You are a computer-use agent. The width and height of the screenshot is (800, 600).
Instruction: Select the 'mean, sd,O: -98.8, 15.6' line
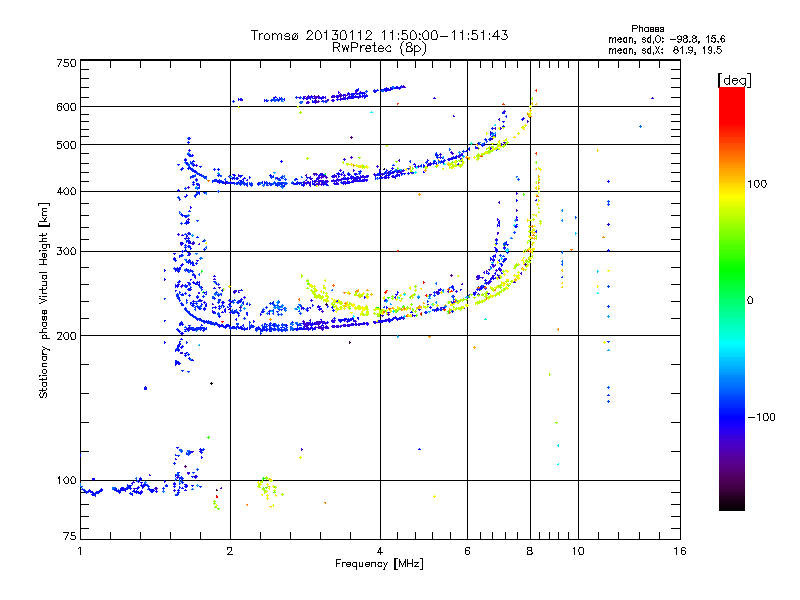click(666, 39)
